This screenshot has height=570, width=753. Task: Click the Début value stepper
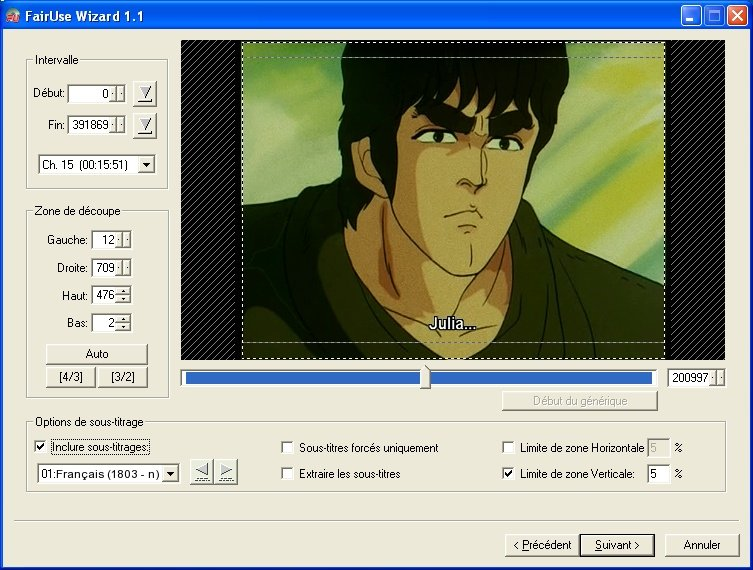(119, 94)
